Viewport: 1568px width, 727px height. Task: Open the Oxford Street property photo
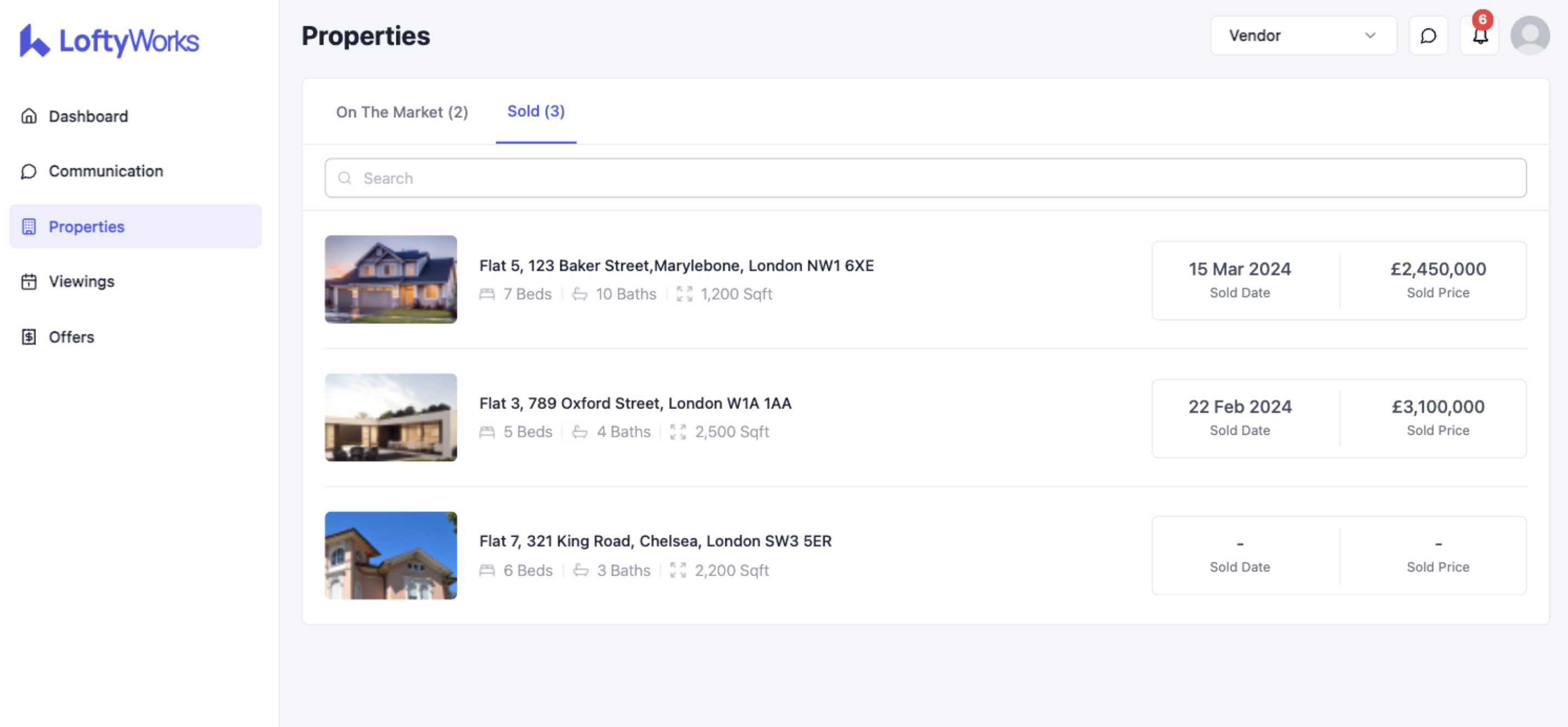pos(391,418)
